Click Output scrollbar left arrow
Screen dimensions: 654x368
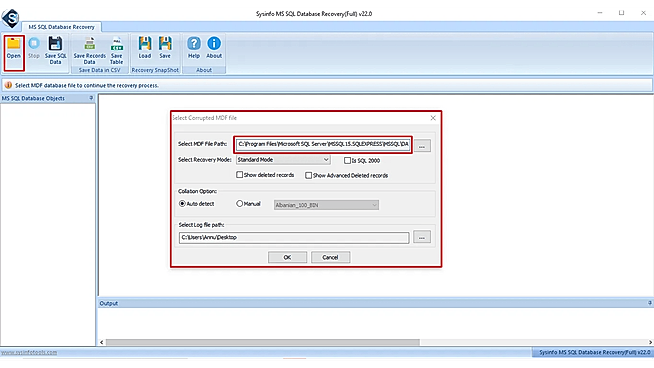102,342
